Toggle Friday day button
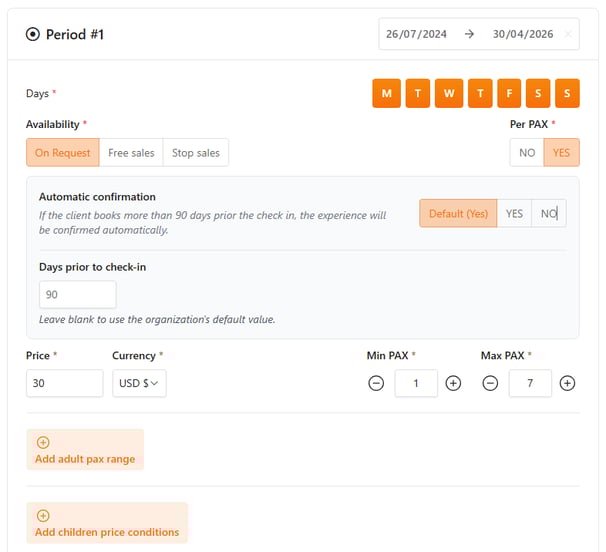This screenshot has height=552, width=606. pyautogui.click(x=508, y=94)
